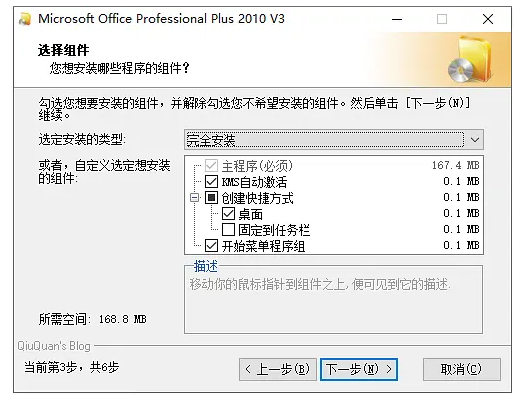Open the install type dropdown arrow
The width and height of the screenshot is (529, 399).
coord(474,140)
